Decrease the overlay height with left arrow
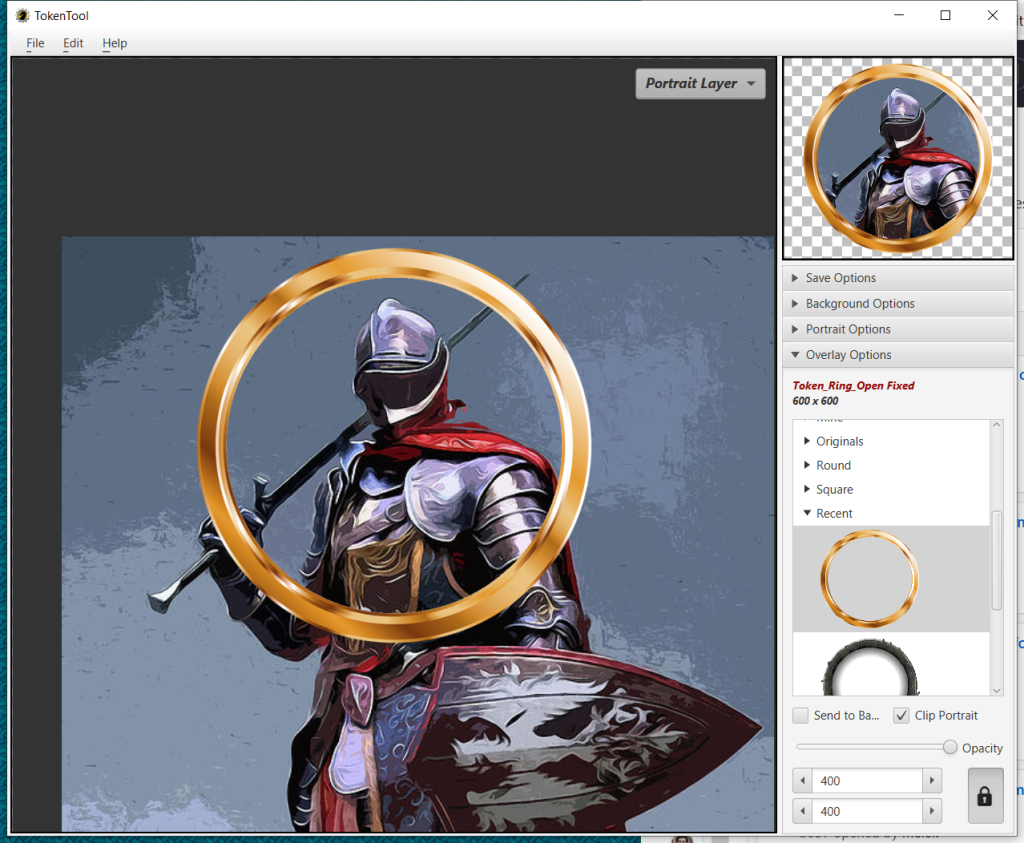 pos(803,811)
